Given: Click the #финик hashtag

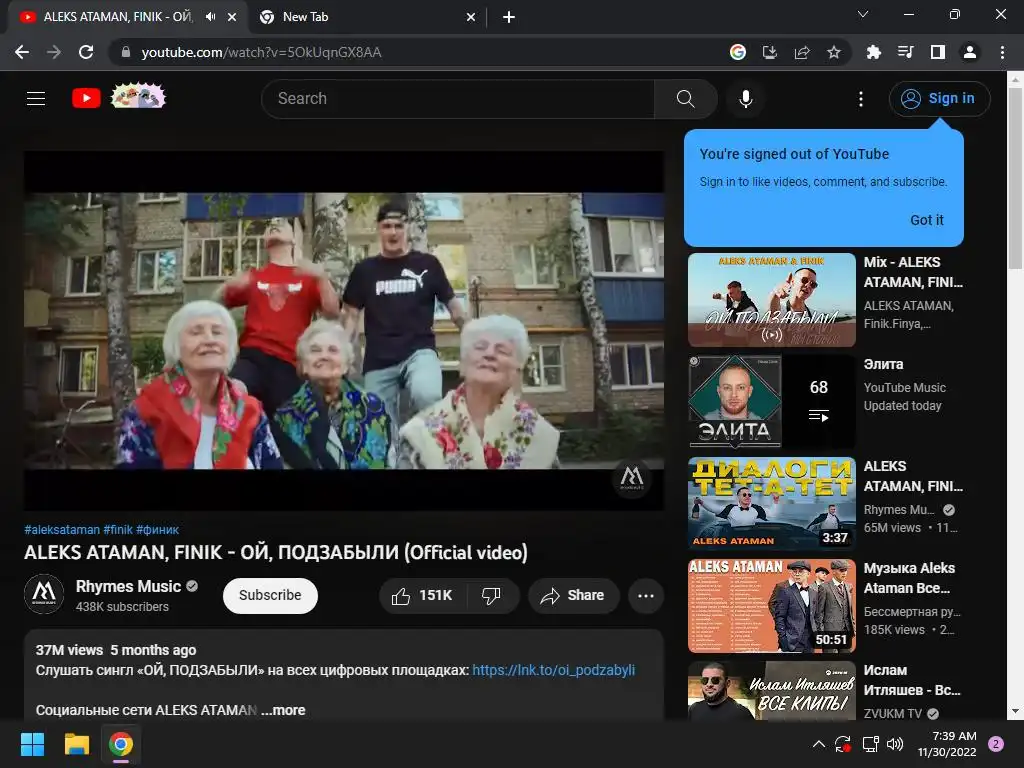Looking at the screenshot, I should (157, 530).
